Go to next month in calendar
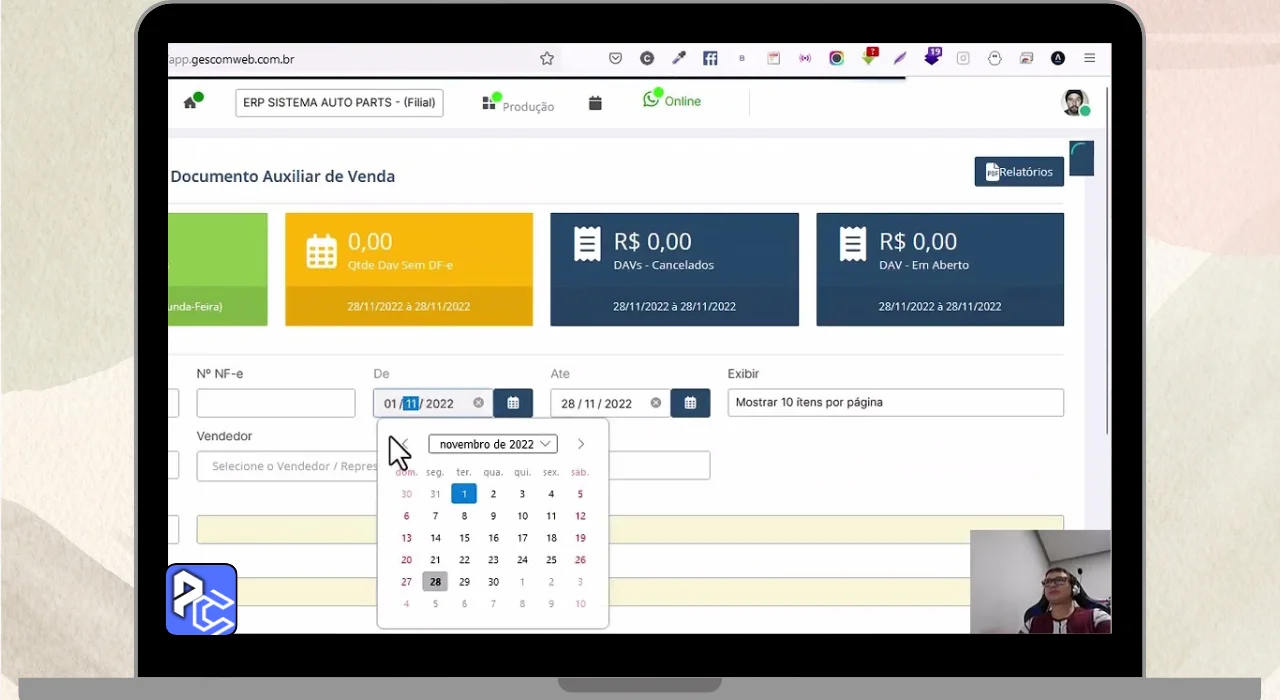 (581, 444)
